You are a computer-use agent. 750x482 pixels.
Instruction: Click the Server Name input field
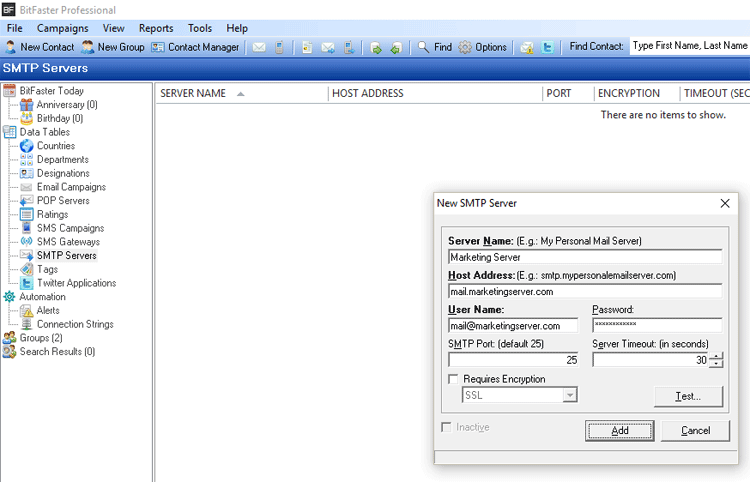585,257
